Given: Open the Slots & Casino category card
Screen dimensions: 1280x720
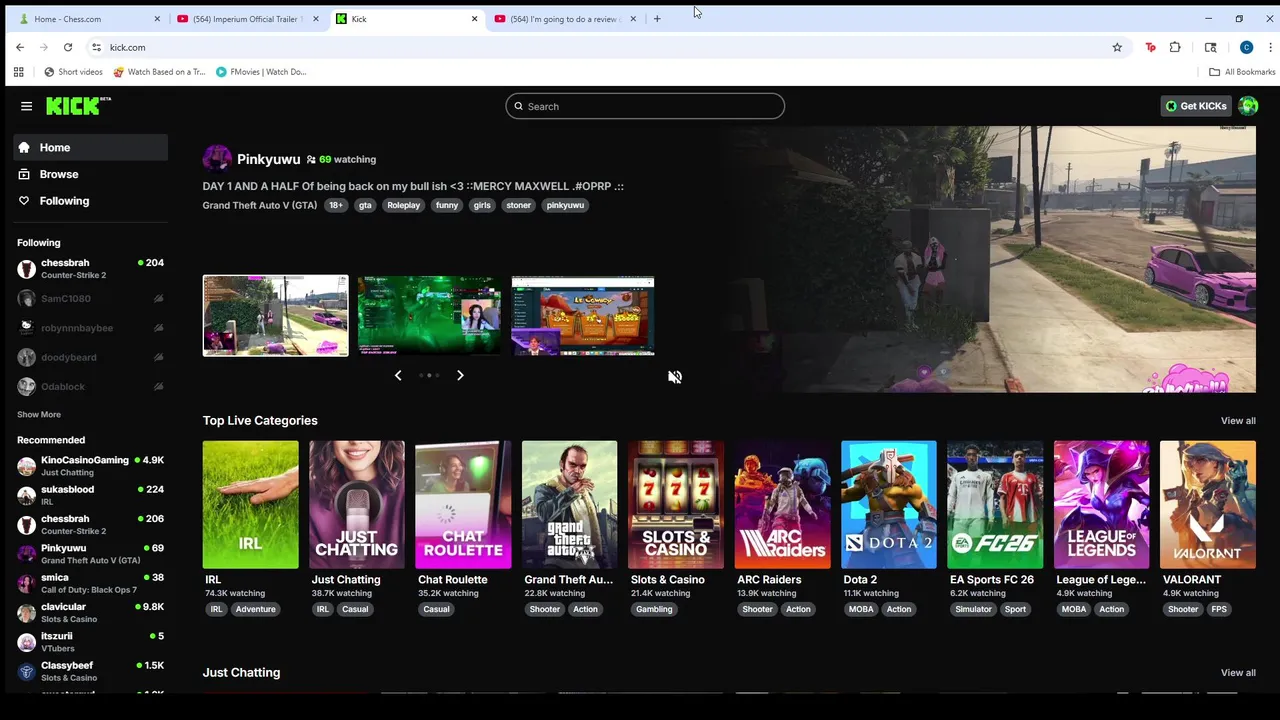Looking at the screenshot, I should (x=676, y=505).
